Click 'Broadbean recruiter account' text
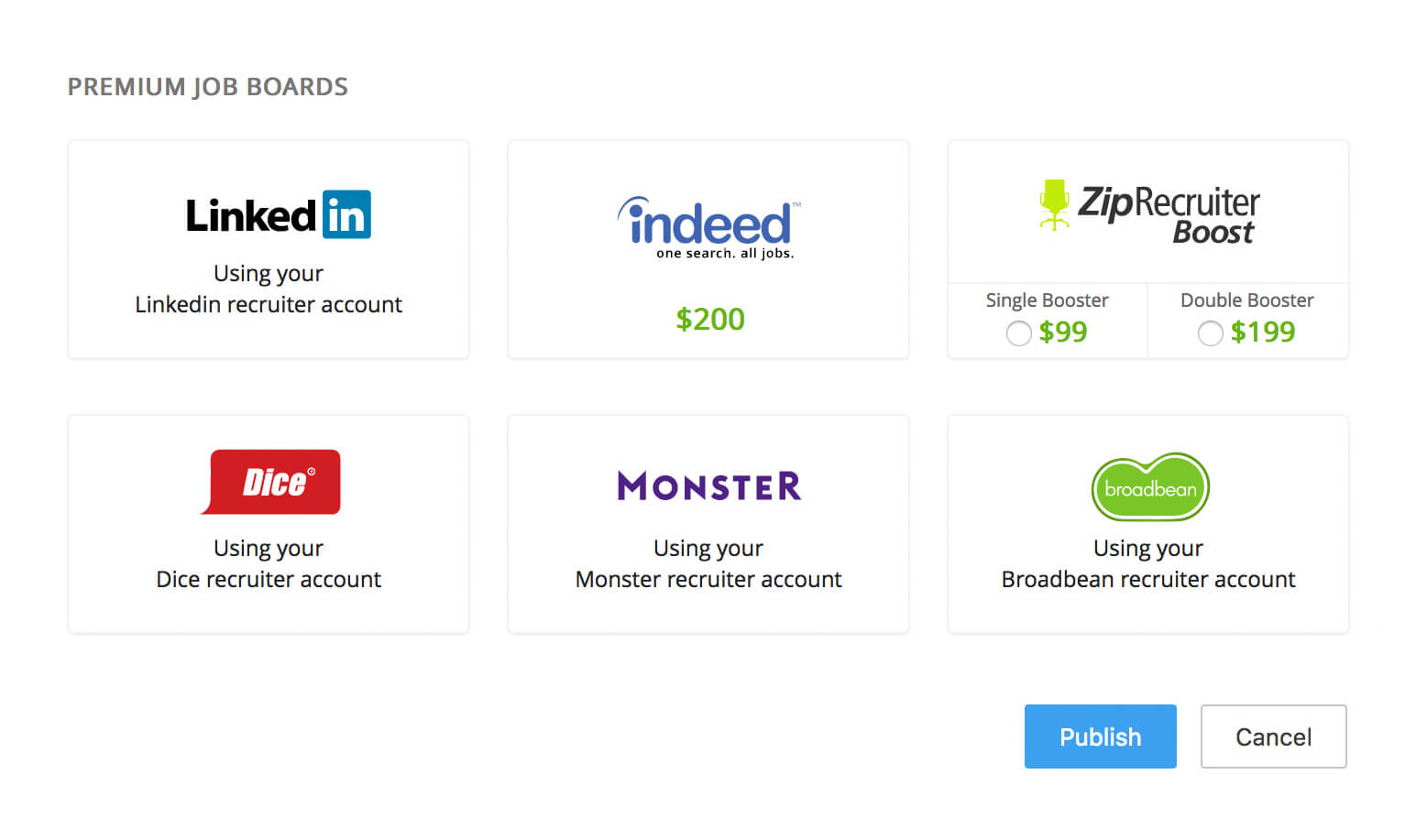The width and height of the screenshot is (1427, 840). pyautogui.click(x=1148, y=579)
